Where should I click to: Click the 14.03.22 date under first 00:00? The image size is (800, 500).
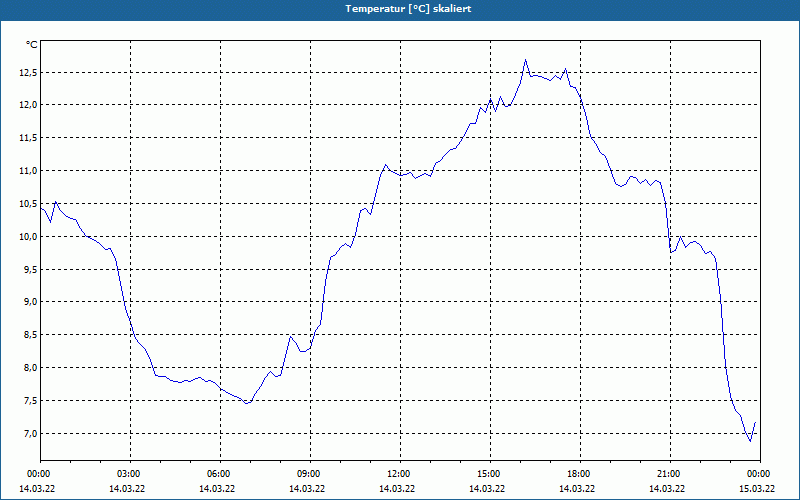pos(37,489)
